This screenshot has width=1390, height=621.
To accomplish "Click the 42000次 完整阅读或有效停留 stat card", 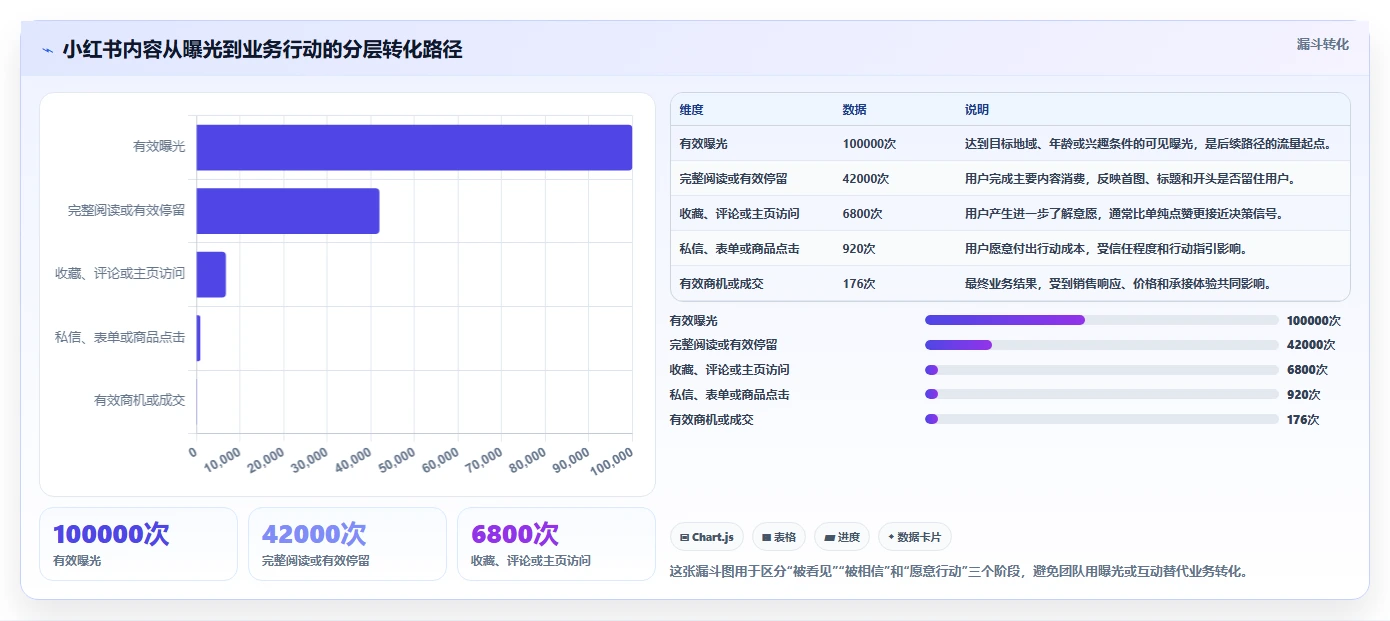I will click(x=347, y=544).
